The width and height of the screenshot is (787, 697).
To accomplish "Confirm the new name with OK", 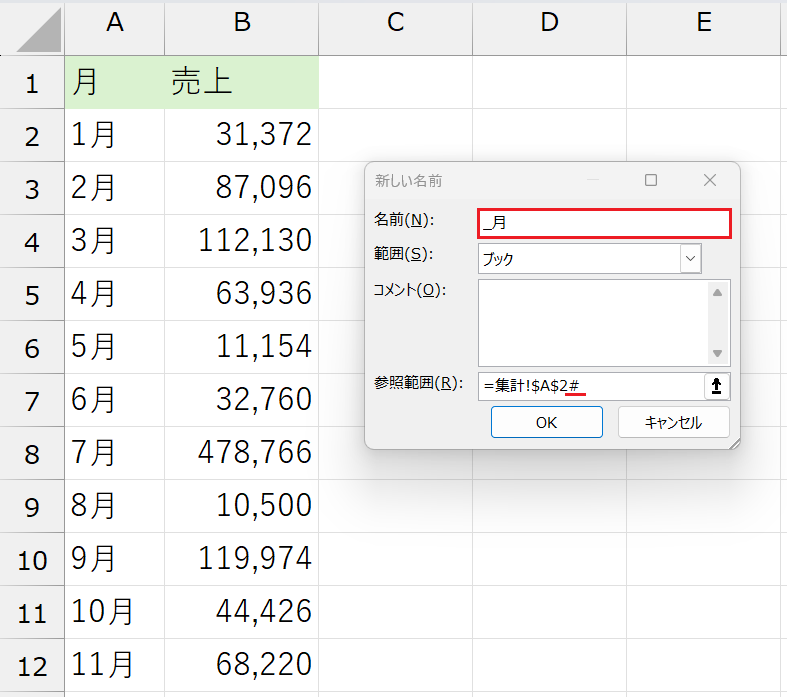I will coord(547,423).
